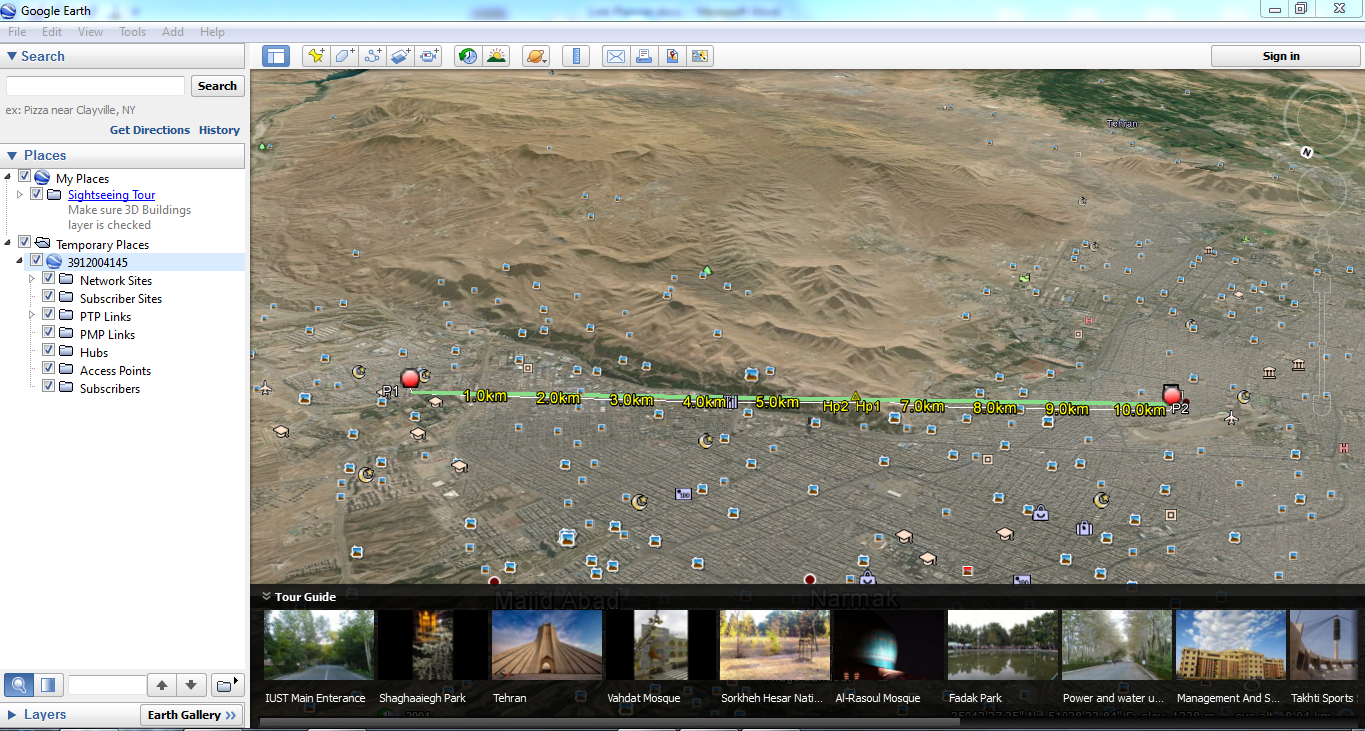The image size is (1365, 731).
Task: Add a new placemark with the pushpin icon
Action: pos(316,56)
